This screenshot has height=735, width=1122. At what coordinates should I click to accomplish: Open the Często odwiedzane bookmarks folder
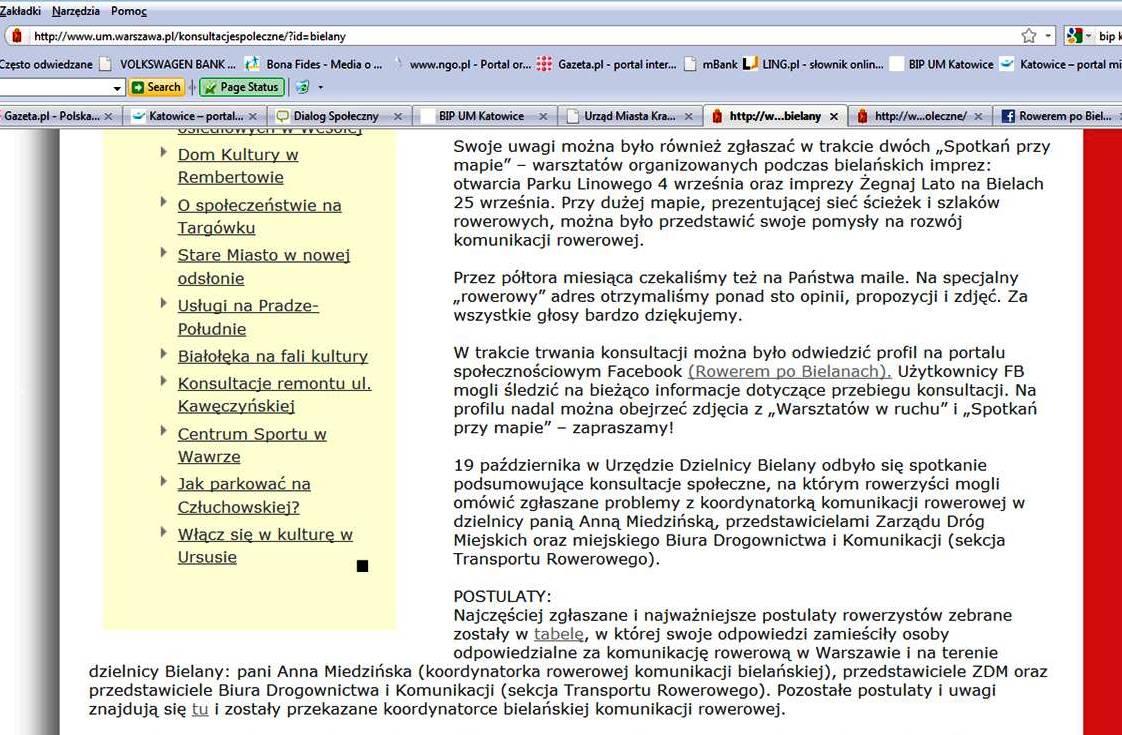click(46, 64)
